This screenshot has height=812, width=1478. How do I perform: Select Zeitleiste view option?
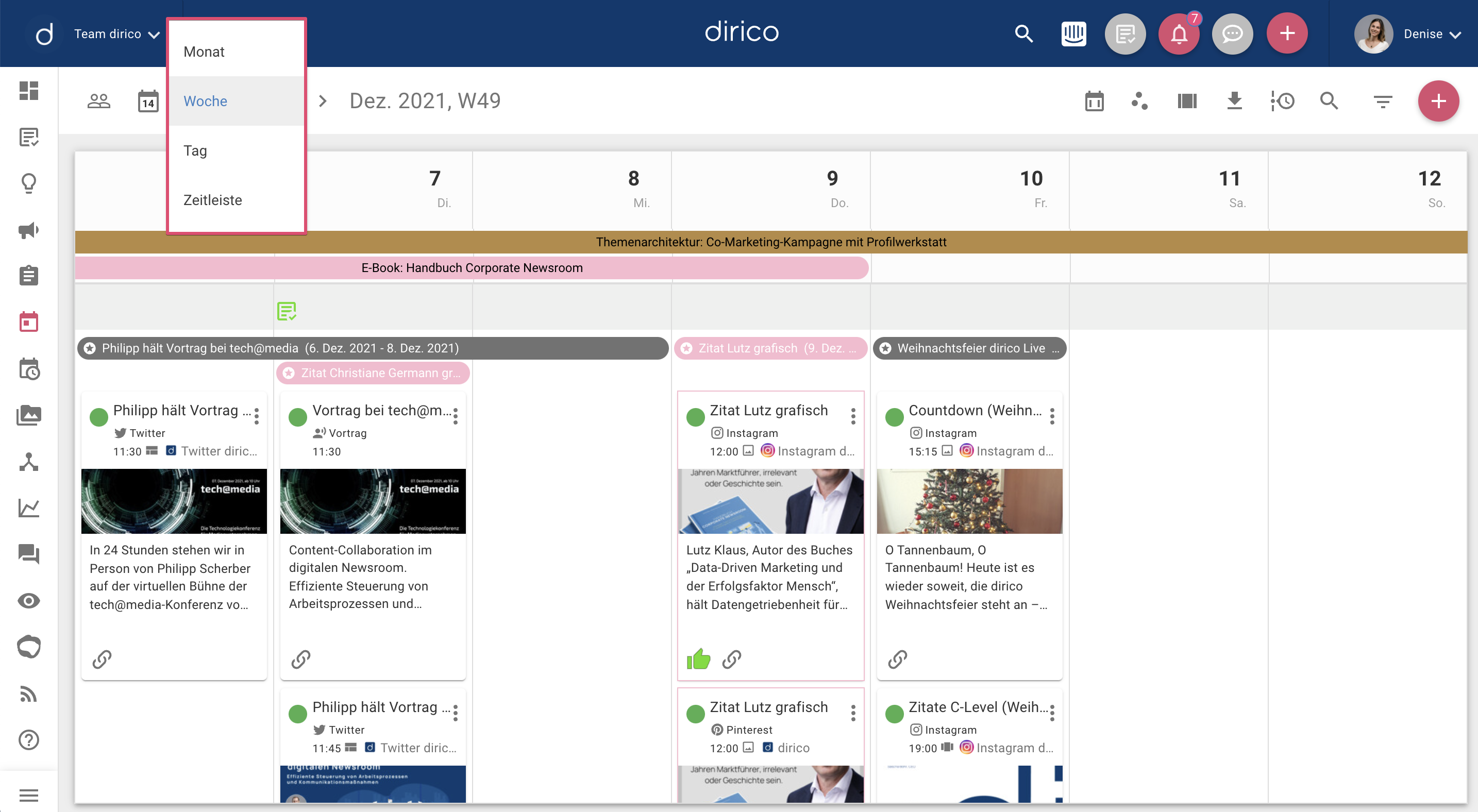(237, 200)
